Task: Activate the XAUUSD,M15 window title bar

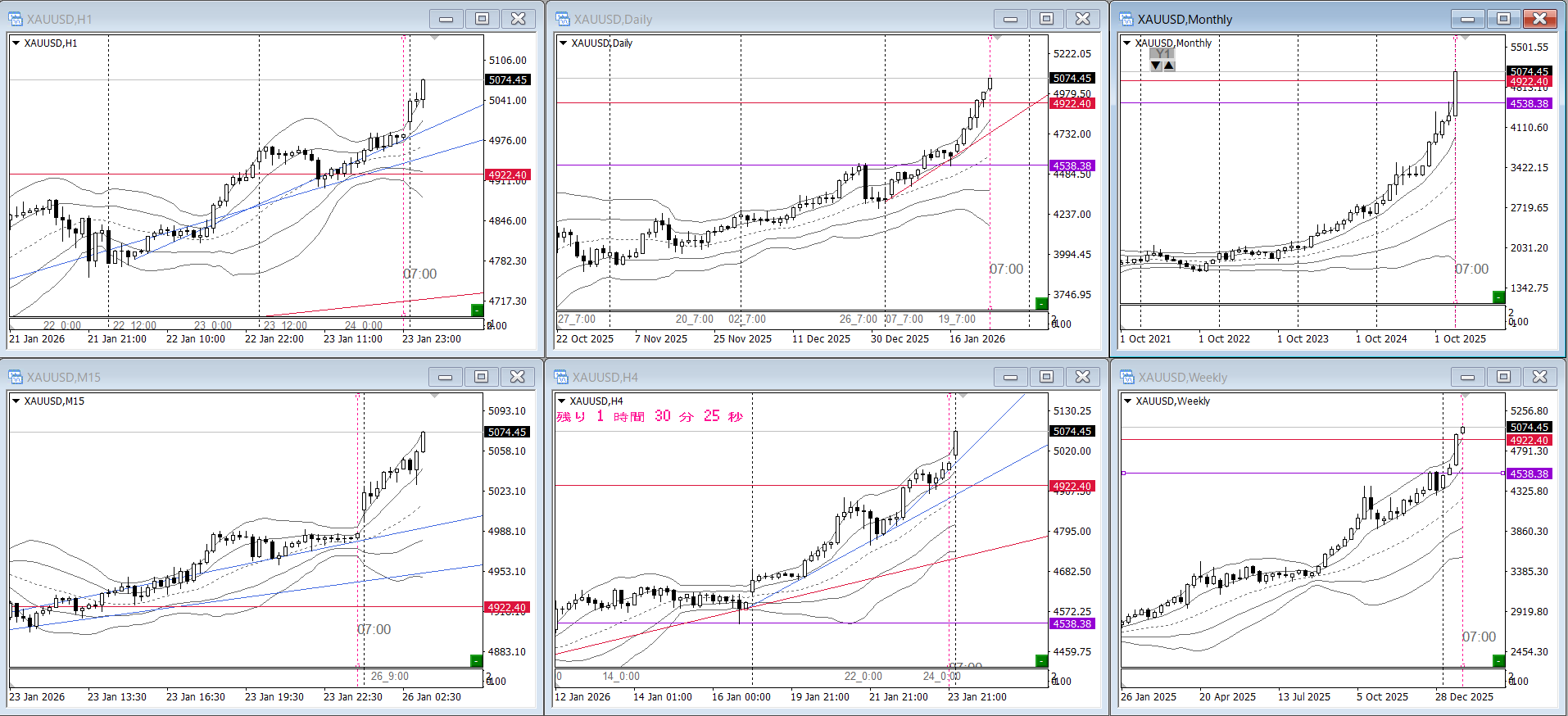Action: point(246,377)
